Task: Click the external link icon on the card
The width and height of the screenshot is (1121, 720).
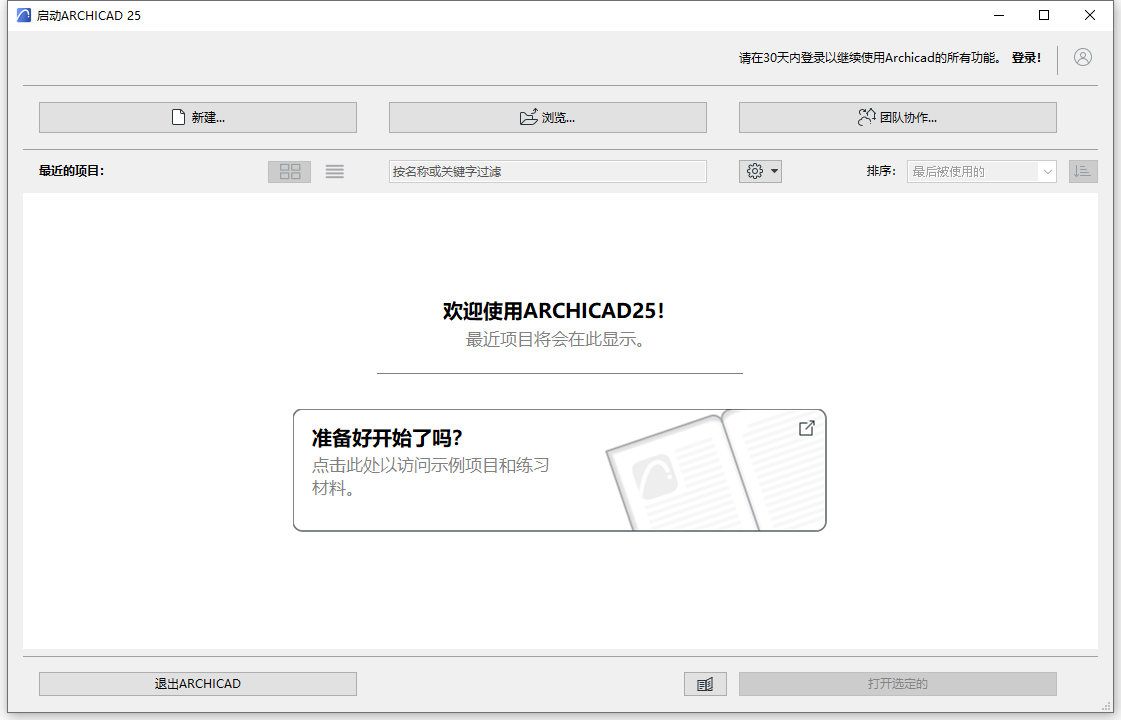Action: [806, 428]
